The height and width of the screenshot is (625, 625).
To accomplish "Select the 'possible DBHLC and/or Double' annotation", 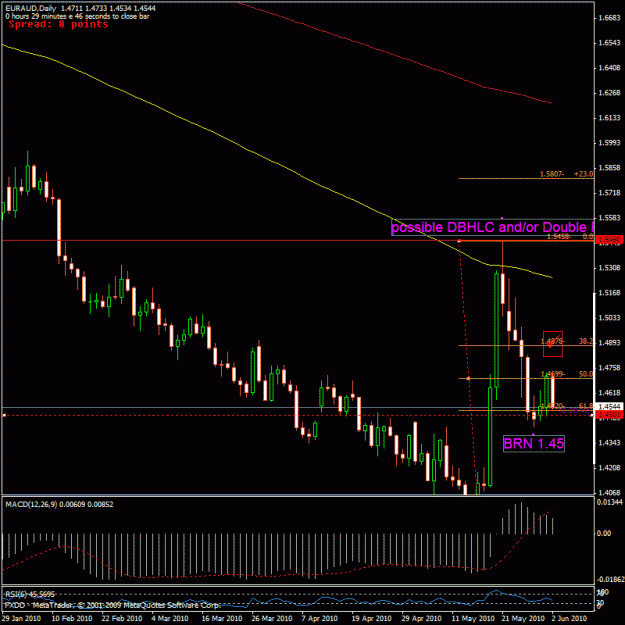I will pyautogui.click(x=493, y=227).
